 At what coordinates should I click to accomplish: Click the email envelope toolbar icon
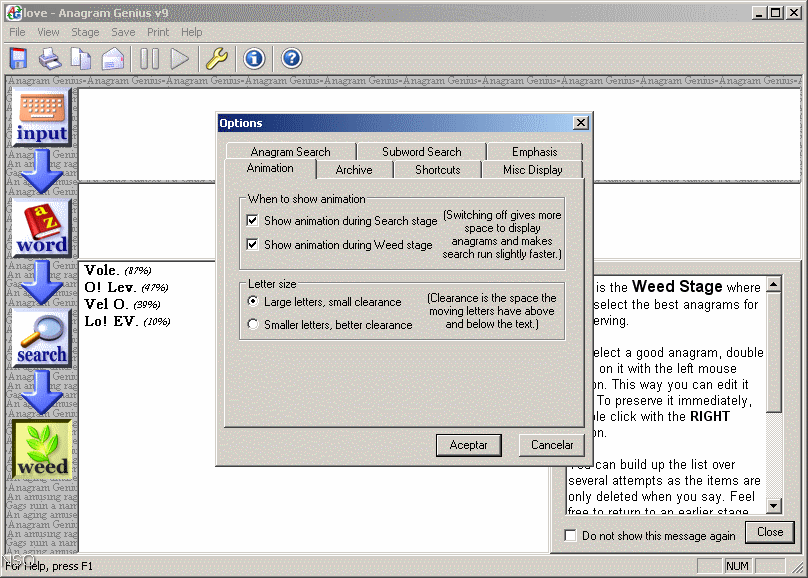click(112, 59)
